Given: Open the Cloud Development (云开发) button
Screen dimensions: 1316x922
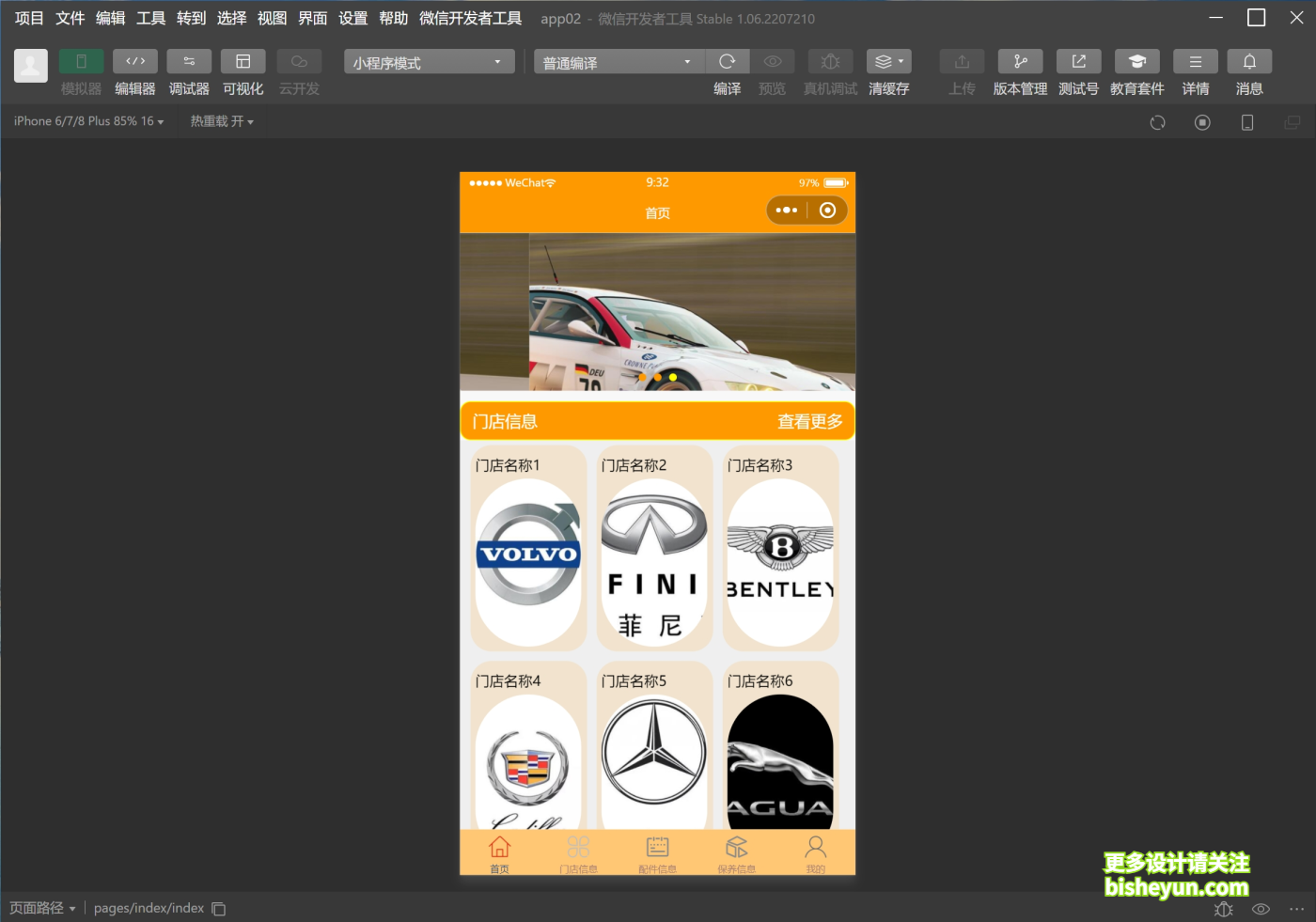Looking at the screenshot, I should (x=299, y=61).
